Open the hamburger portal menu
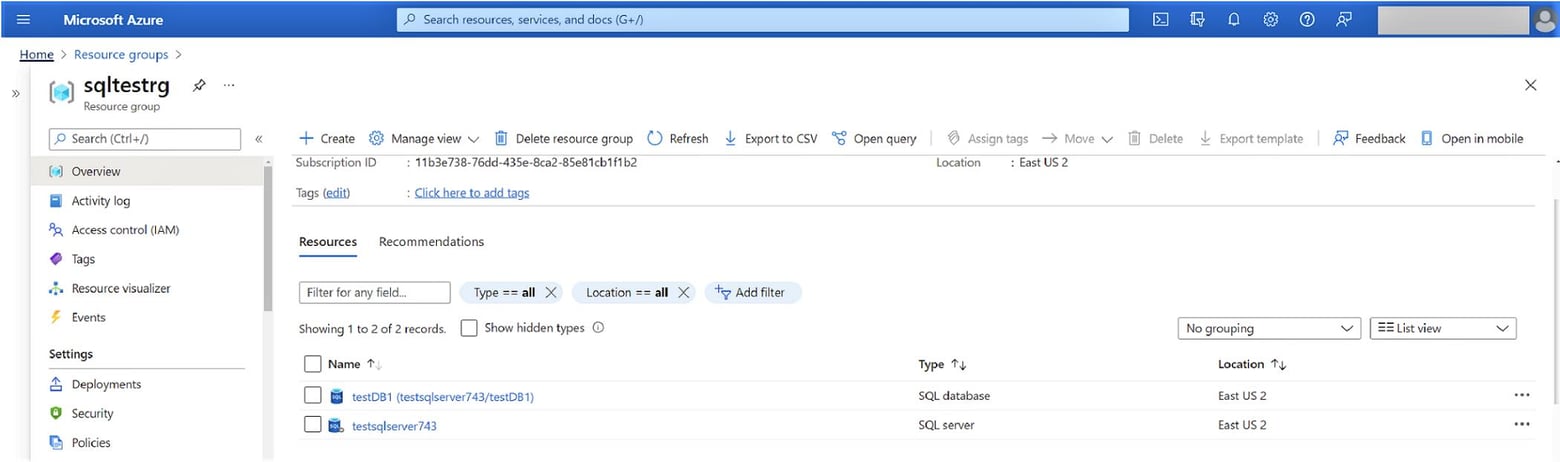 24,20
